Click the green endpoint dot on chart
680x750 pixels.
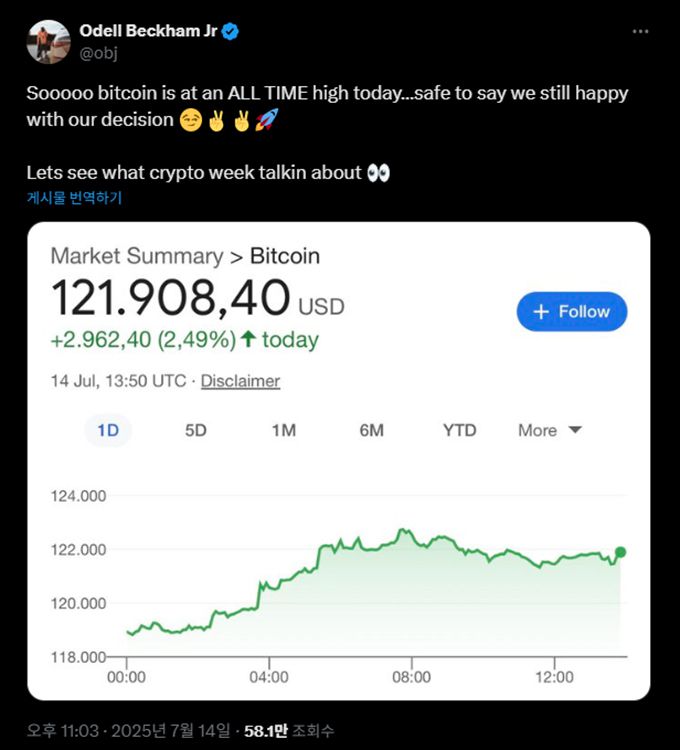coord(621,552)
